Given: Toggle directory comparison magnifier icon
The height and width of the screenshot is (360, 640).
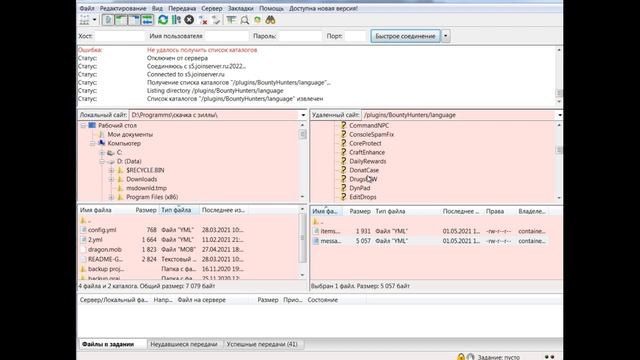Looking at the screenshot, I should click(x=244, y=20).
